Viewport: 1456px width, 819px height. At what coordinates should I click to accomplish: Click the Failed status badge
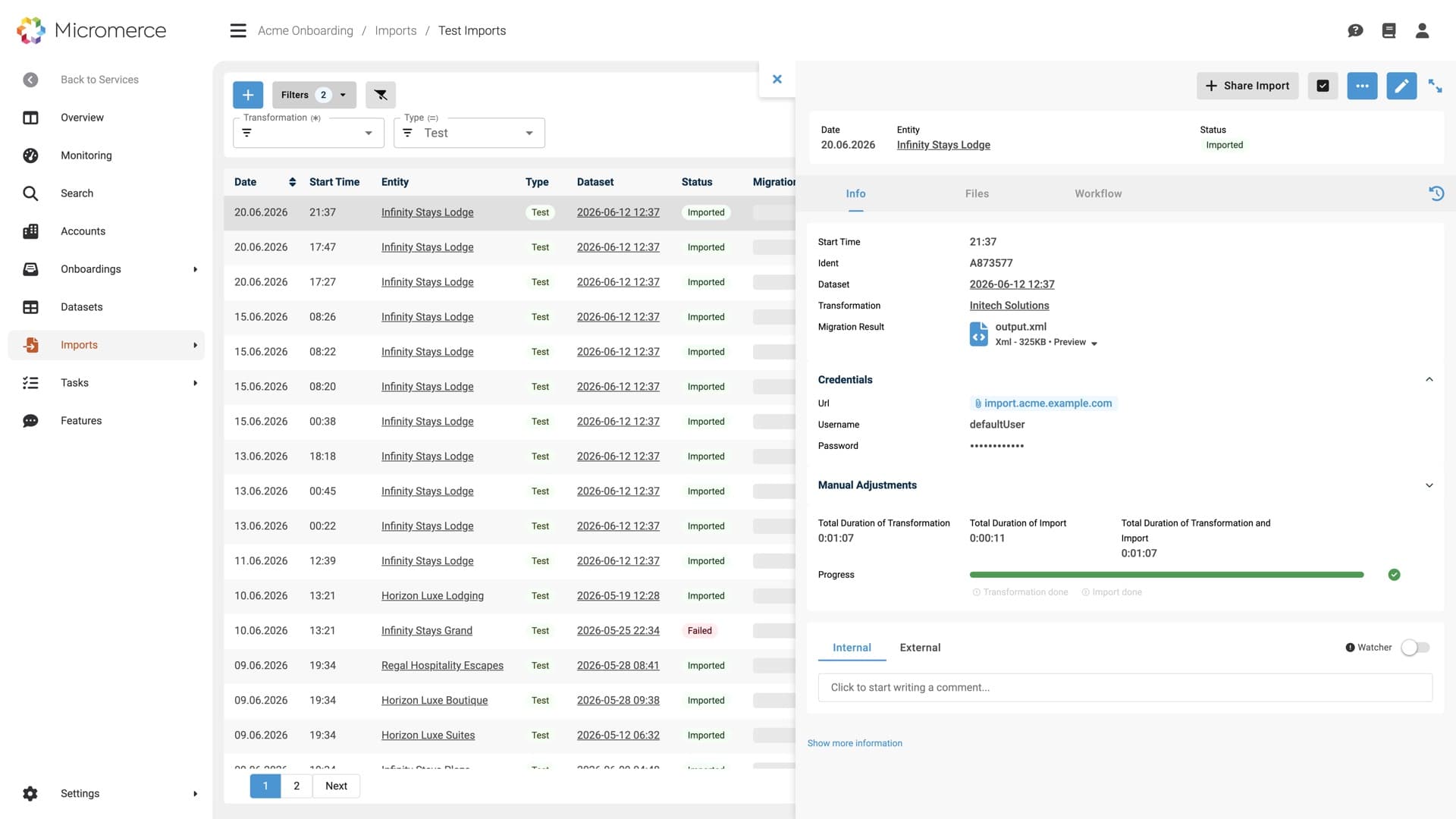point(699,631)
